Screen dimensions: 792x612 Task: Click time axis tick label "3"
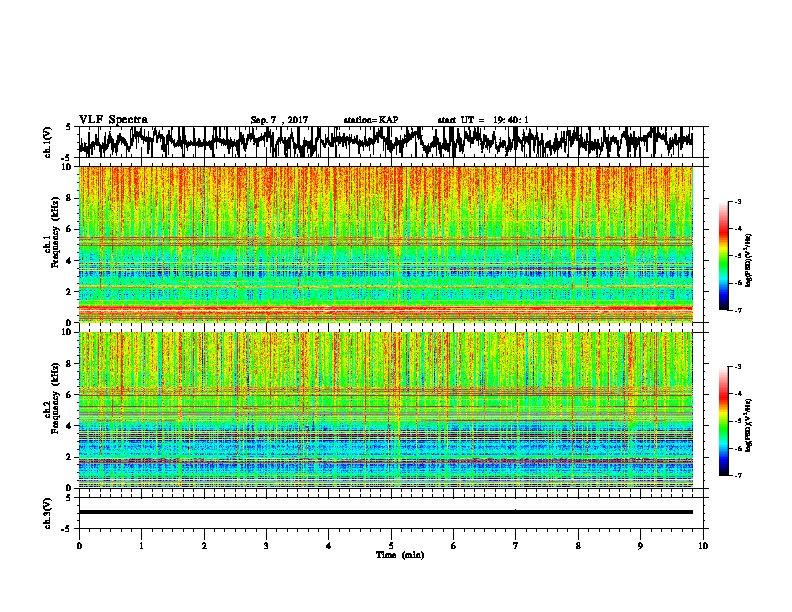(266, 546)
